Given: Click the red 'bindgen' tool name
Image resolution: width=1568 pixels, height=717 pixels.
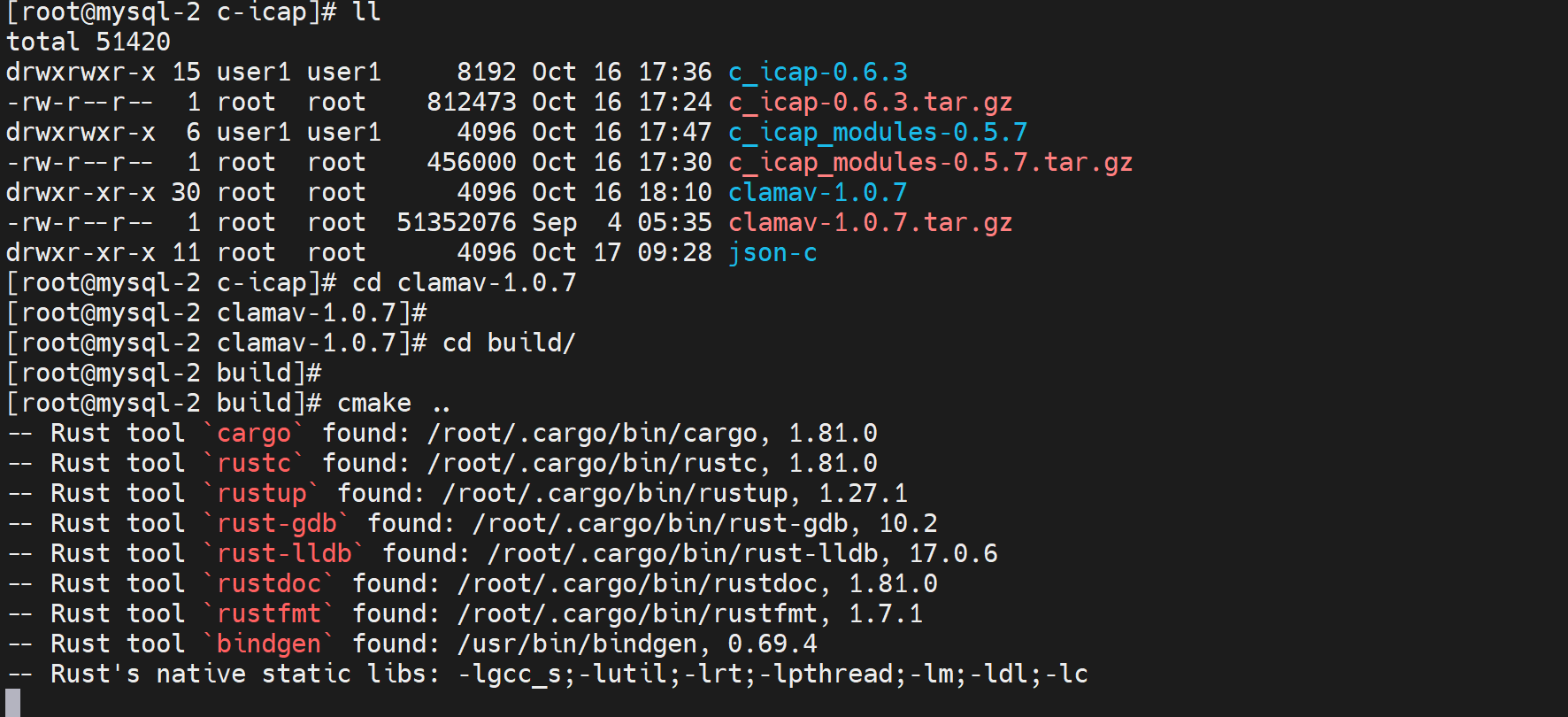Looking at the screenshot, I should 269,644.
